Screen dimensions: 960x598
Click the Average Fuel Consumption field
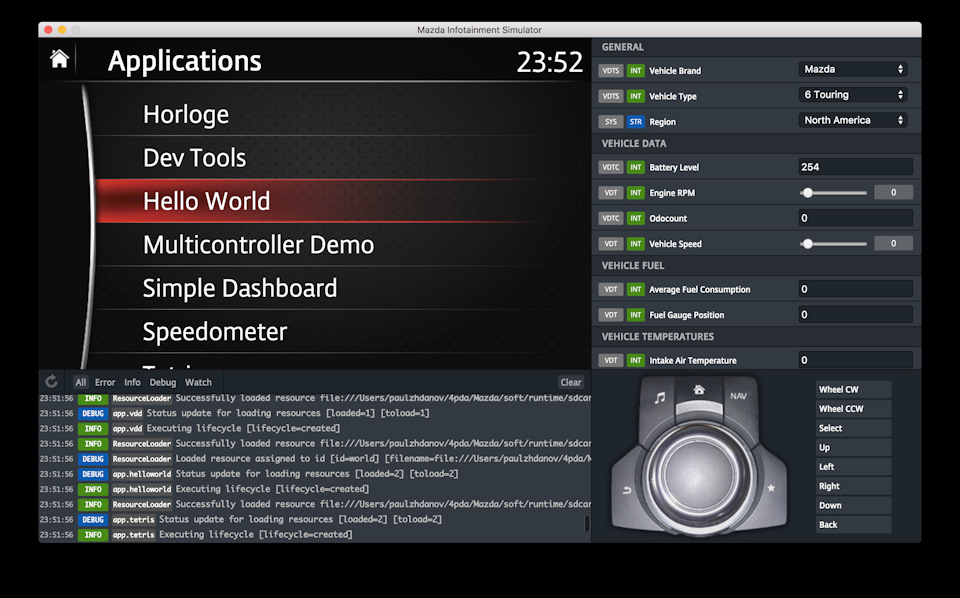[855, 289]
